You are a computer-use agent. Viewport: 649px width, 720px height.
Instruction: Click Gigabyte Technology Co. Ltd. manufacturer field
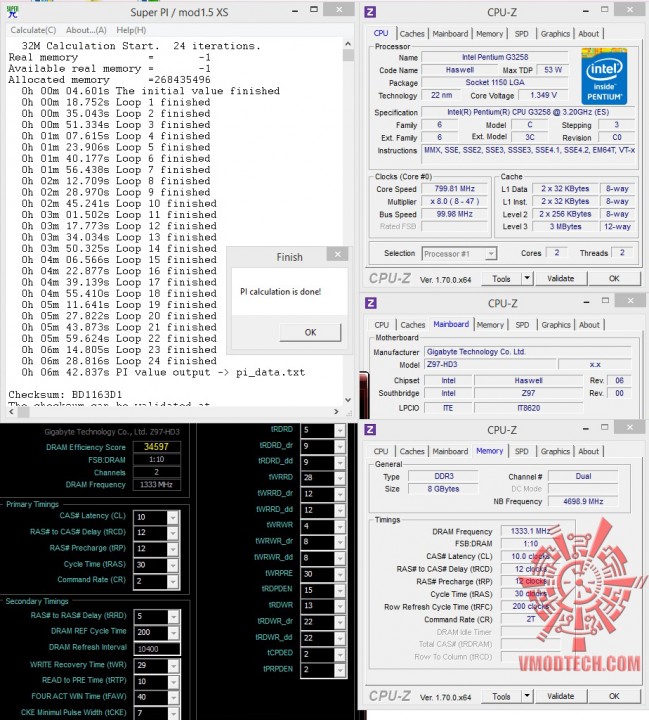pyautogui.click(x=527, y=352)
